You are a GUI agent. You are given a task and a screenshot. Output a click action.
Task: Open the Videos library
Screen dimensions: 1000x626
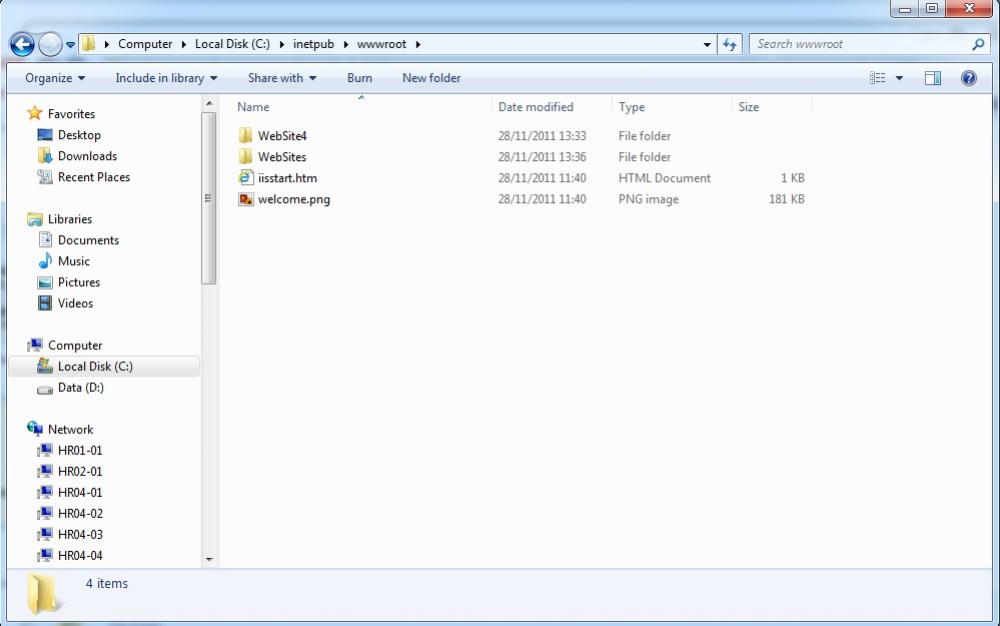pyautogui.click(x=75, y=303)
